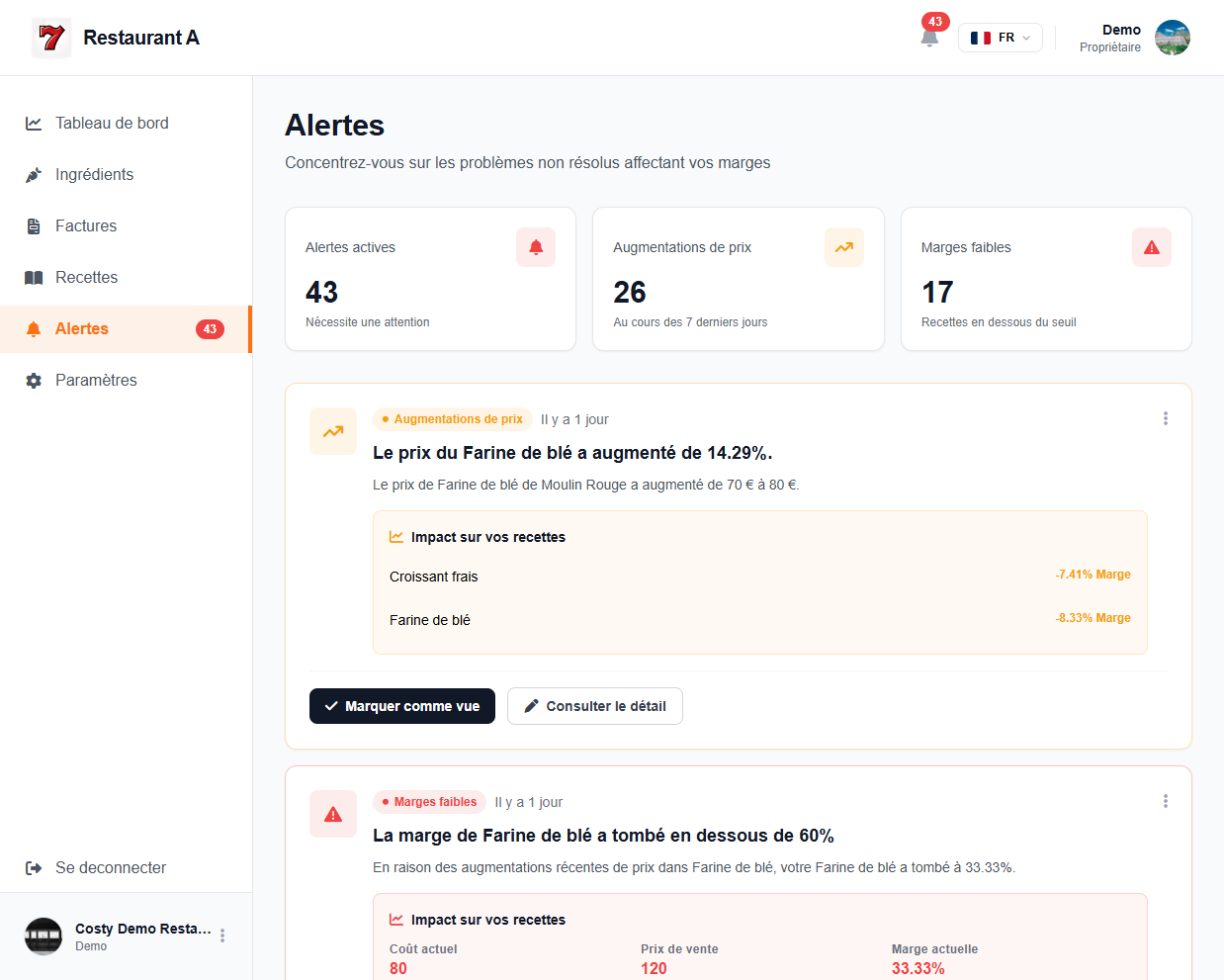This screenshot has width=1224, height=980.
Task: Select the Alertes bell icon in sidebar
Action: (x=31, y=328)
